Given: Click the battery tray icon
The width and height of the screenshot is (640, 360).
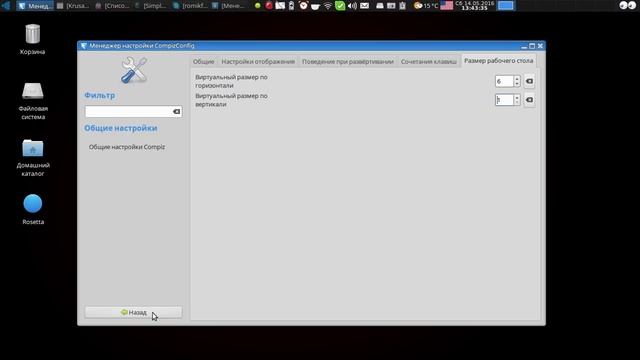Looking at the screenshot, I should pyautogui.click(x=291, y=5).
